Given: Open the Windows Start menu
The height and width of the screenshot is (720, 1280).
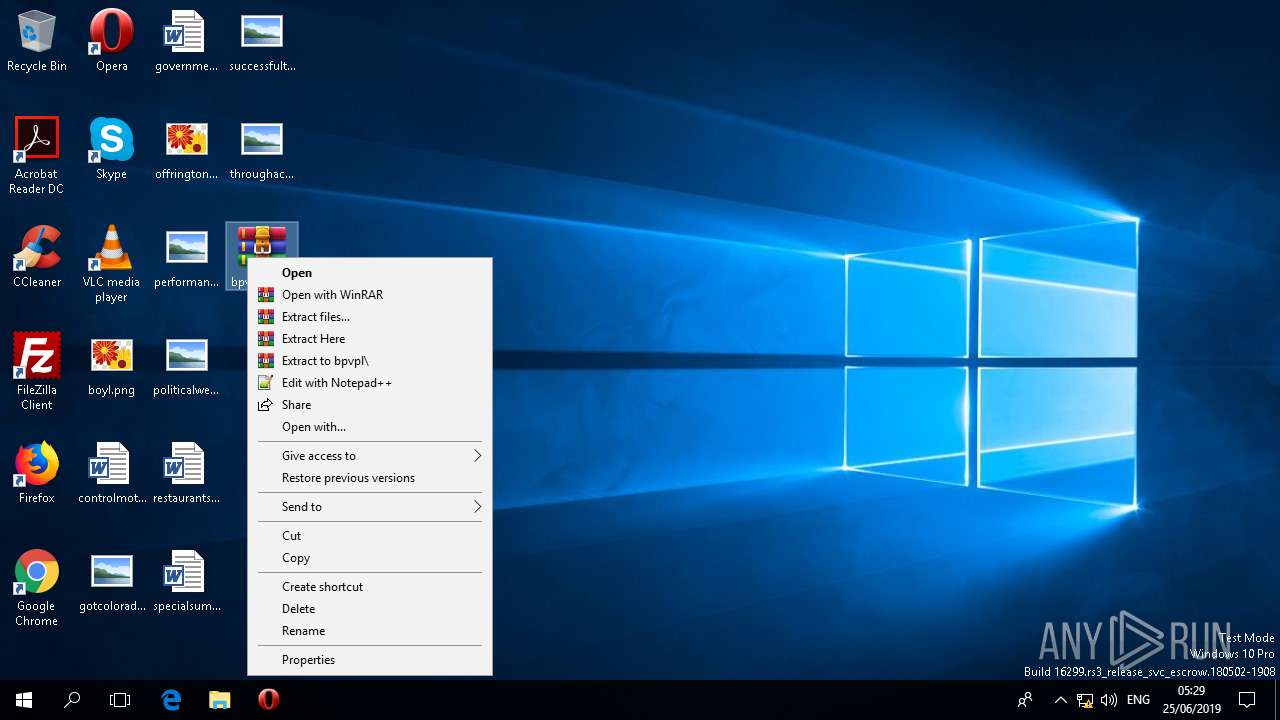Looking at the screenshot, I should 24,700.
